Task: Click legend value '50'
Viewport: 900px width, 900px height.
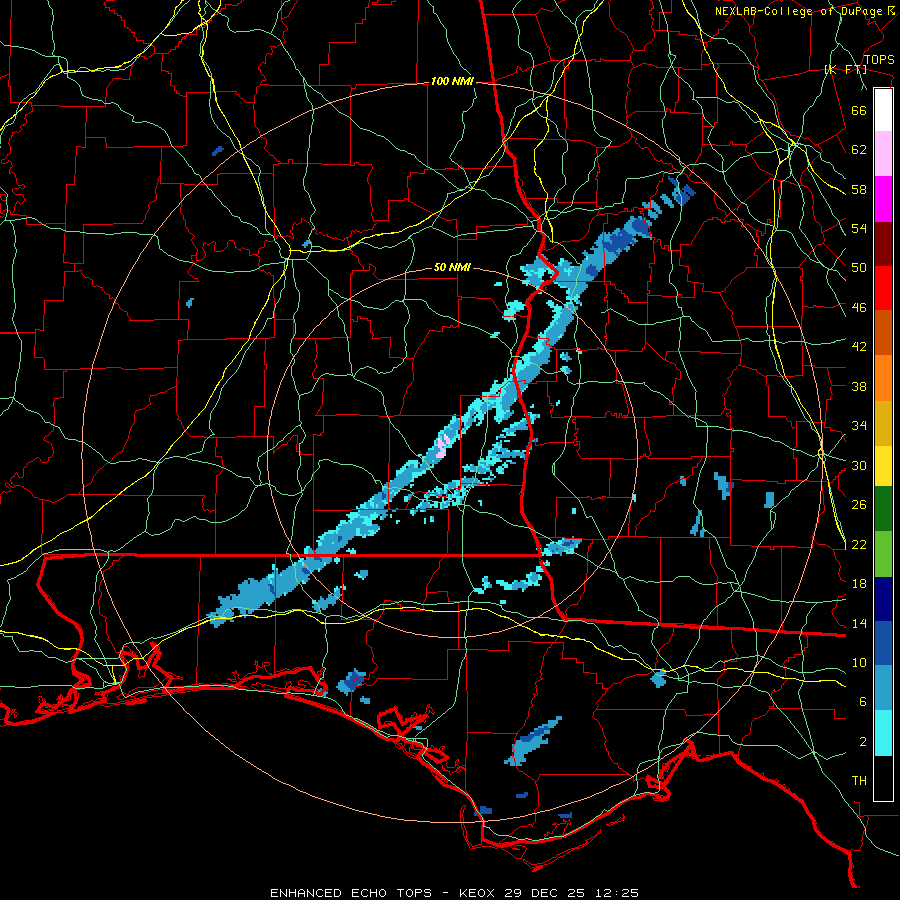Action: [859, 268]
